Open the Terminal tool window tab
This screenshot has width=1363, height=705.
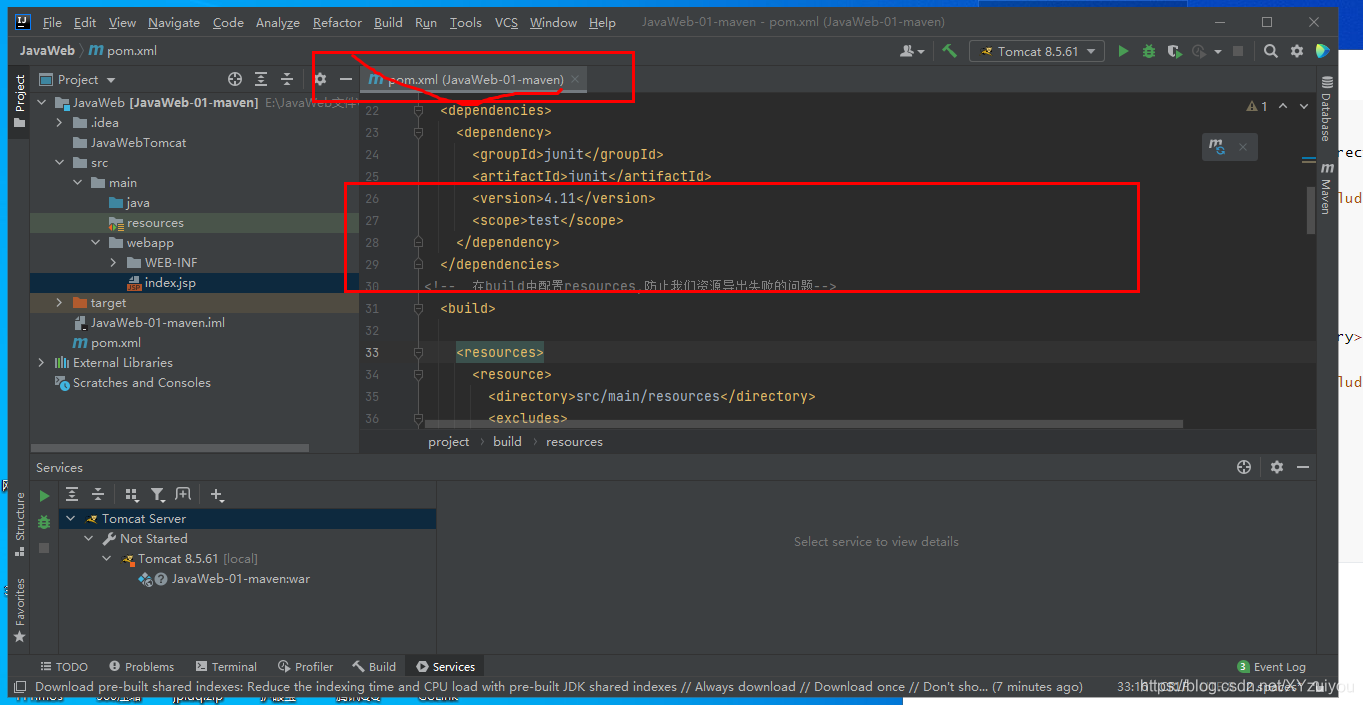(226, 667)
